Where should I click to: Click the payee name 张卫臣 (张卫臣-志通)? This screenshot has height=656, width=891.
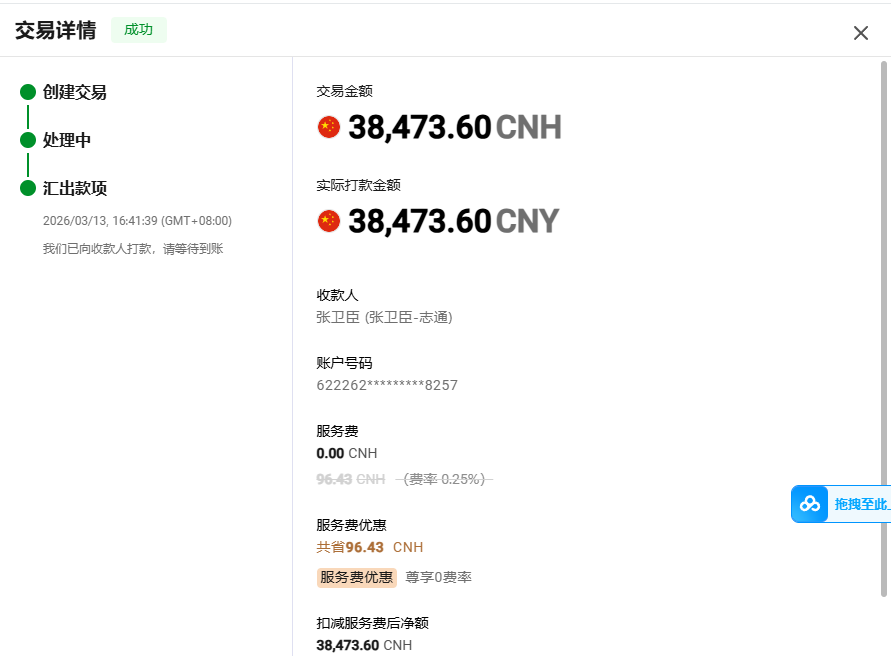[x=384, y=317]
